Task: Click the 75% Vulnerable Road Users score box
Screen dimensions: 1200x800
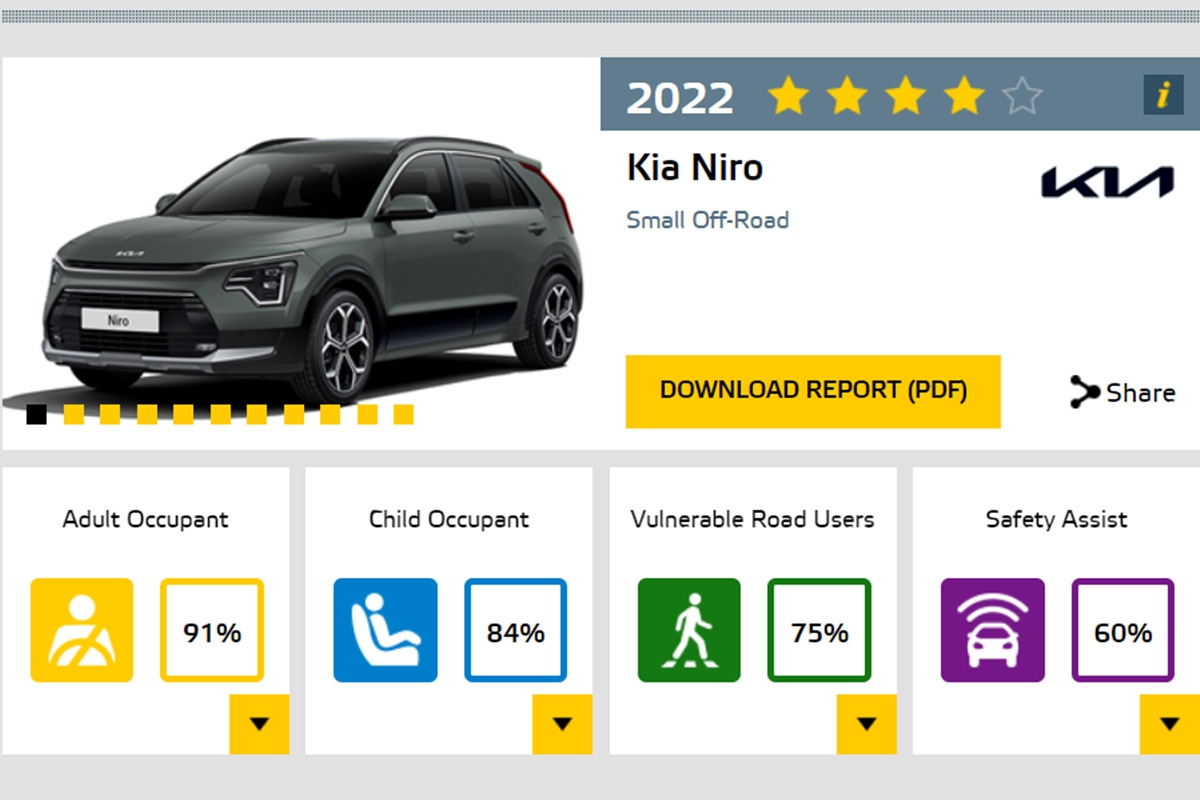Action: click(x=819, y=630)
